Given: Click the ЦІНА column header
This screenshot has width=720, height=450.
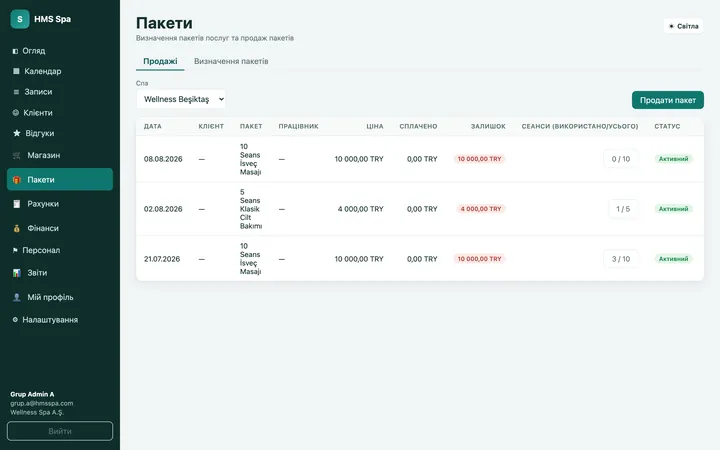Looking at the screenshot, I should point(375,126).
